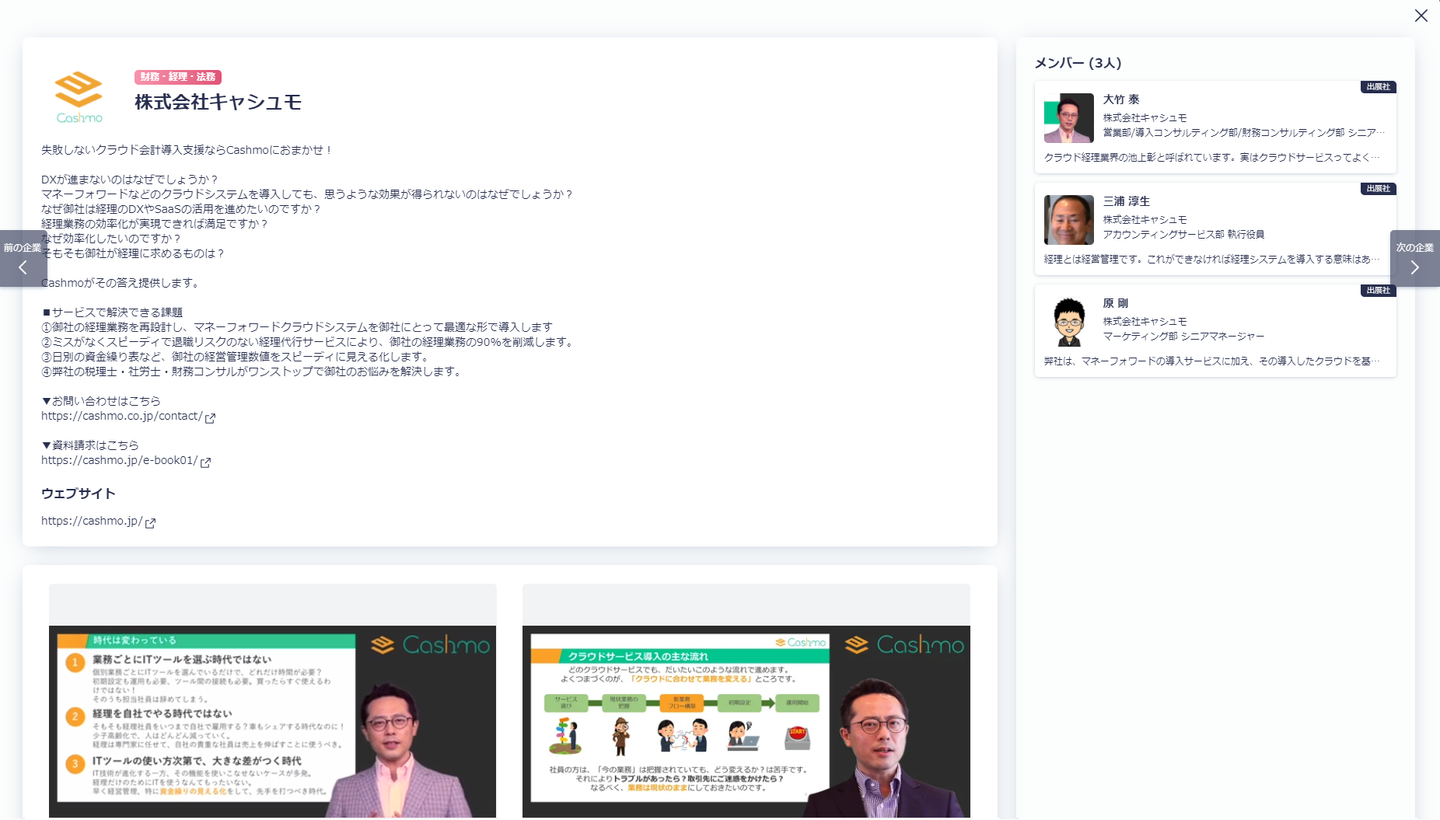Click tagline 失敗しないクラウド会計導入支援ならCashmoにおまかせ！
This screenshot has height=820, width=1440.
coord(186,150)
